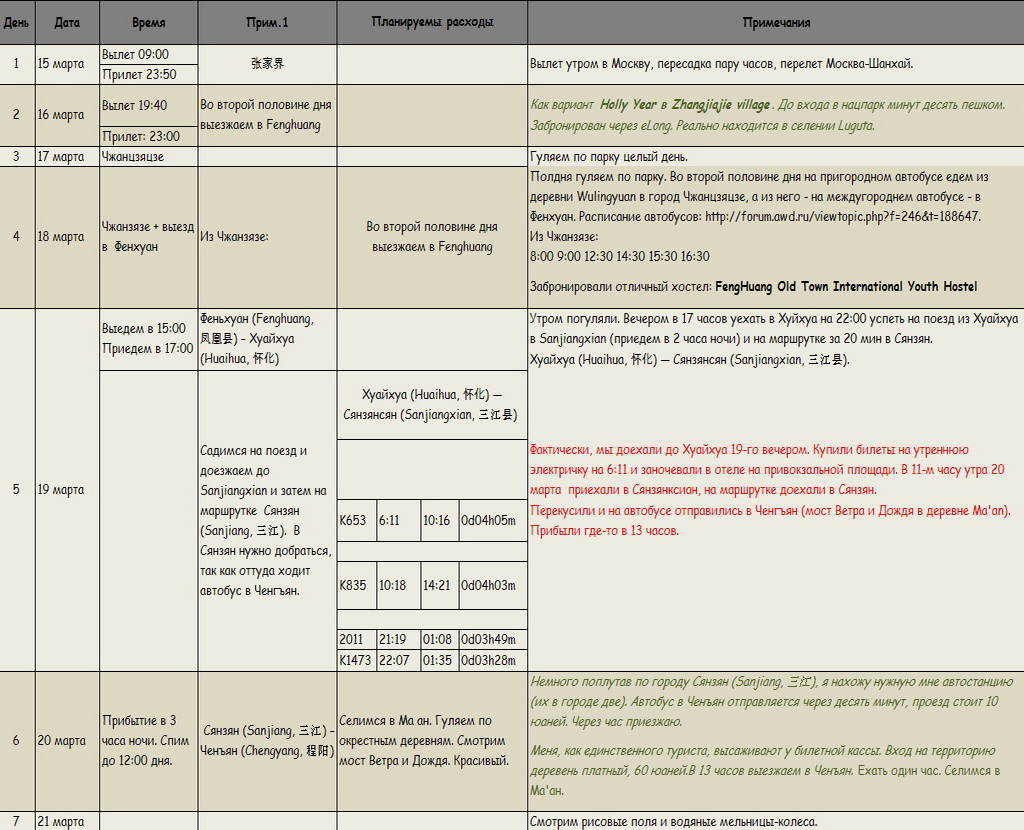Select the "19 марта" date cell
Image resolution: width=1024 pixels, height=830 pixels.
[x=67, y=490]
